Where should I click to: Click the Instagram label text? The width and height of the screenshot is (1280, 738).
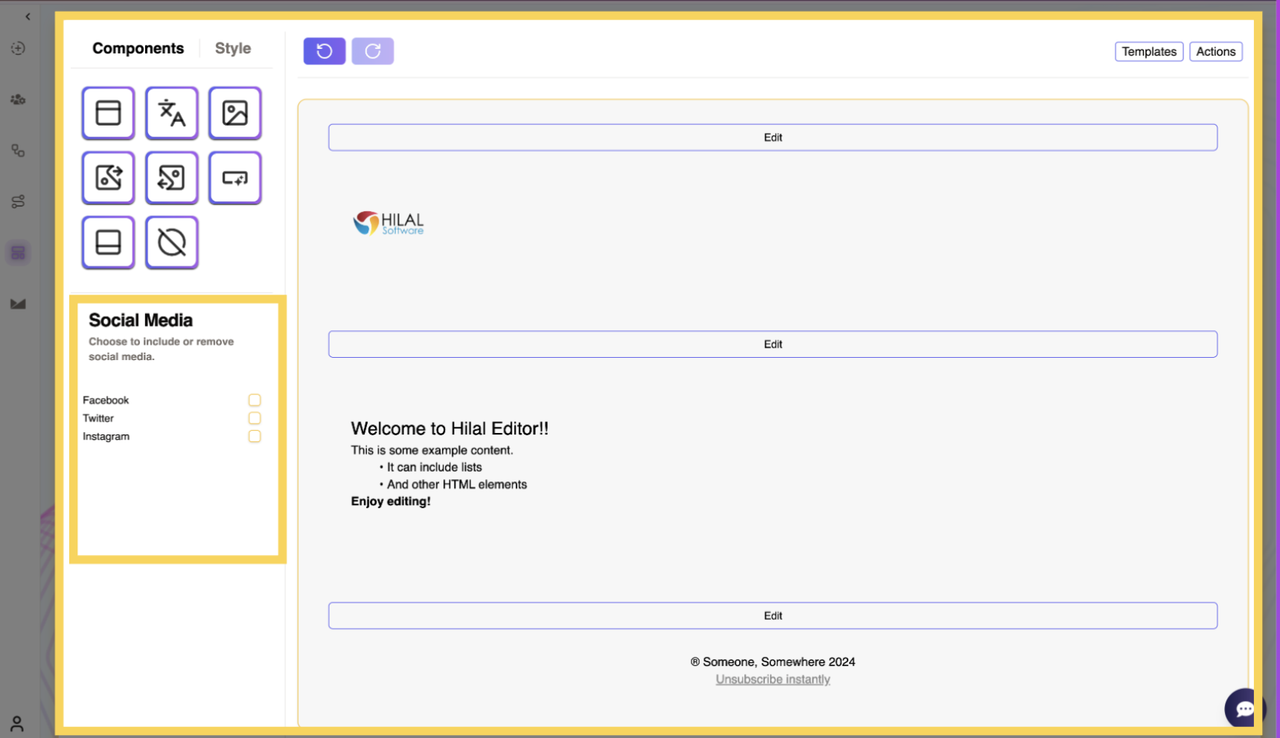click(106, 436)
